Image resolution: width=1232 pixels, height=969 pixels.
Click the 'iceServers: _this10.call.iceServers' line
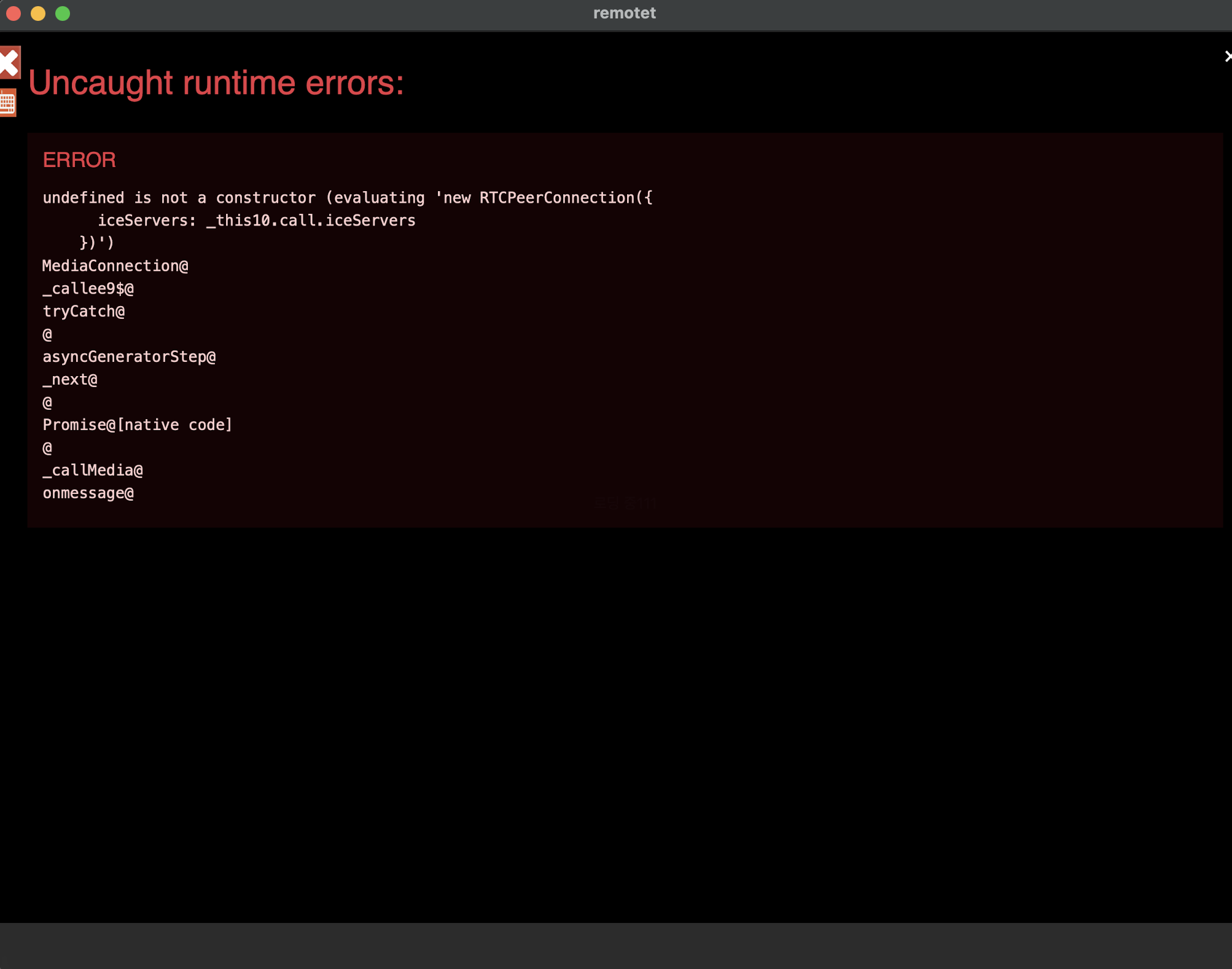pos(256,221)
